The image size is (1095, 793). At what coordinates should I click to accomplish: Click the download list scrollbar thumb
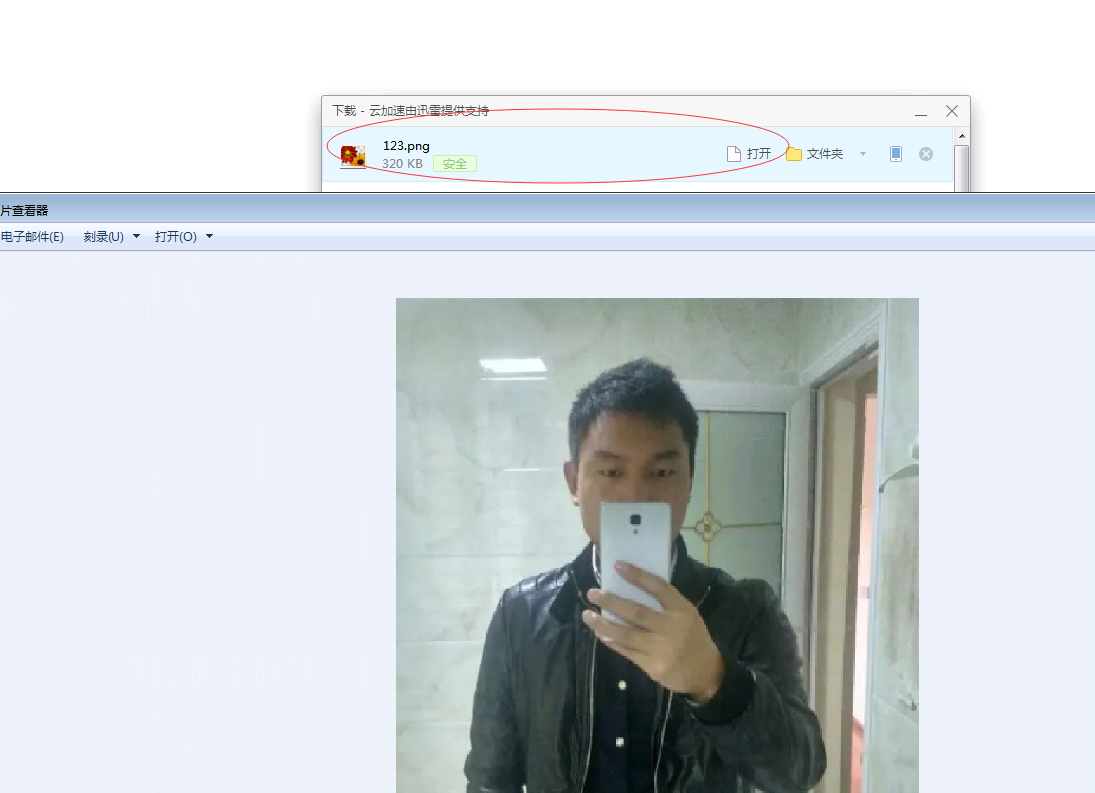coord(962,168)
